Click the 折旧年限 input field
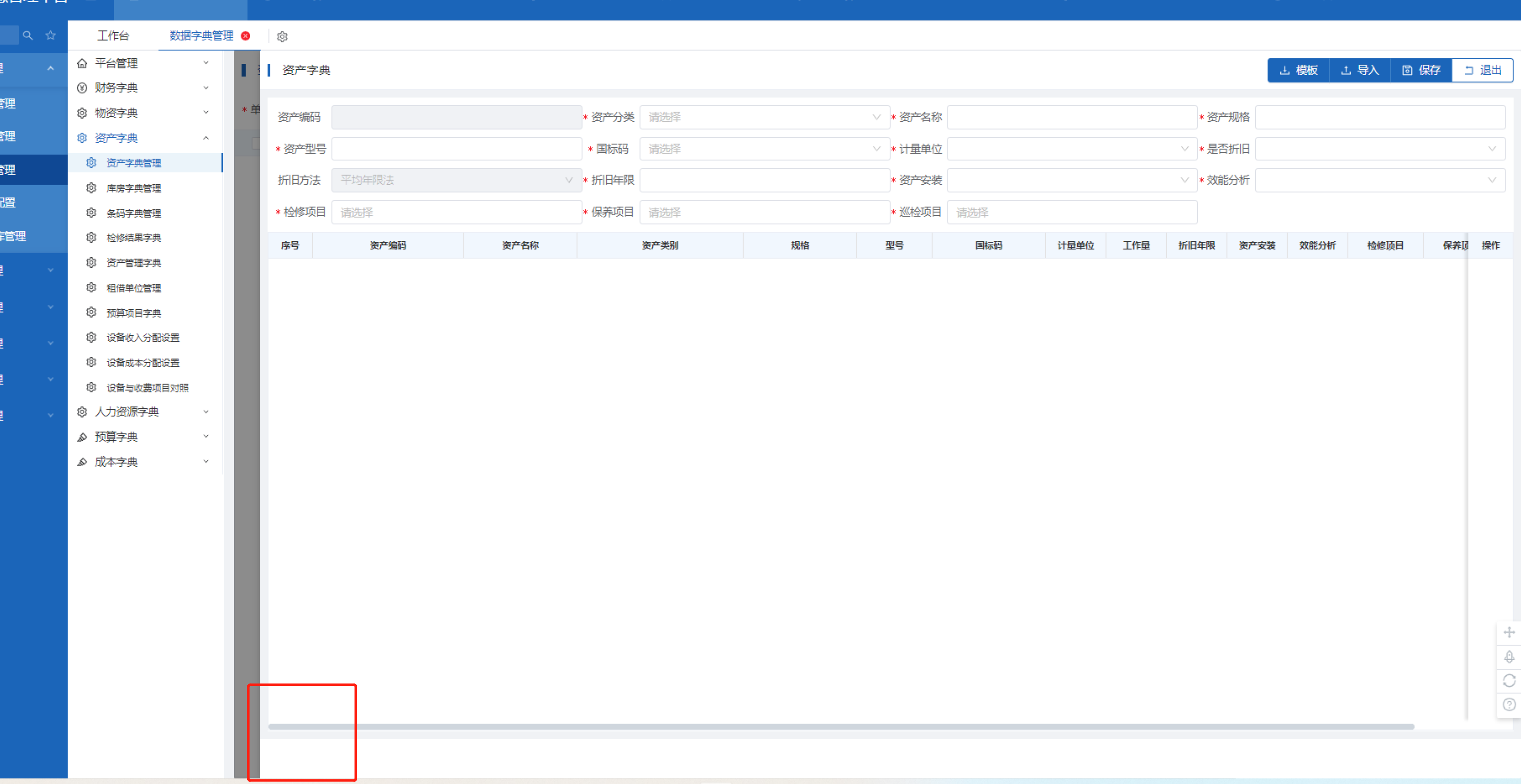 coord(764,180)
